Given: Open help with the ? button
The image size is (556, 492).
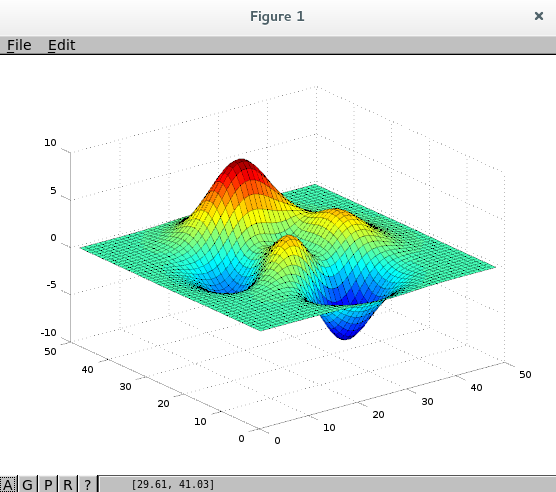Looking at the screenshot, I should pyautogui.click(x=87, y=484).
